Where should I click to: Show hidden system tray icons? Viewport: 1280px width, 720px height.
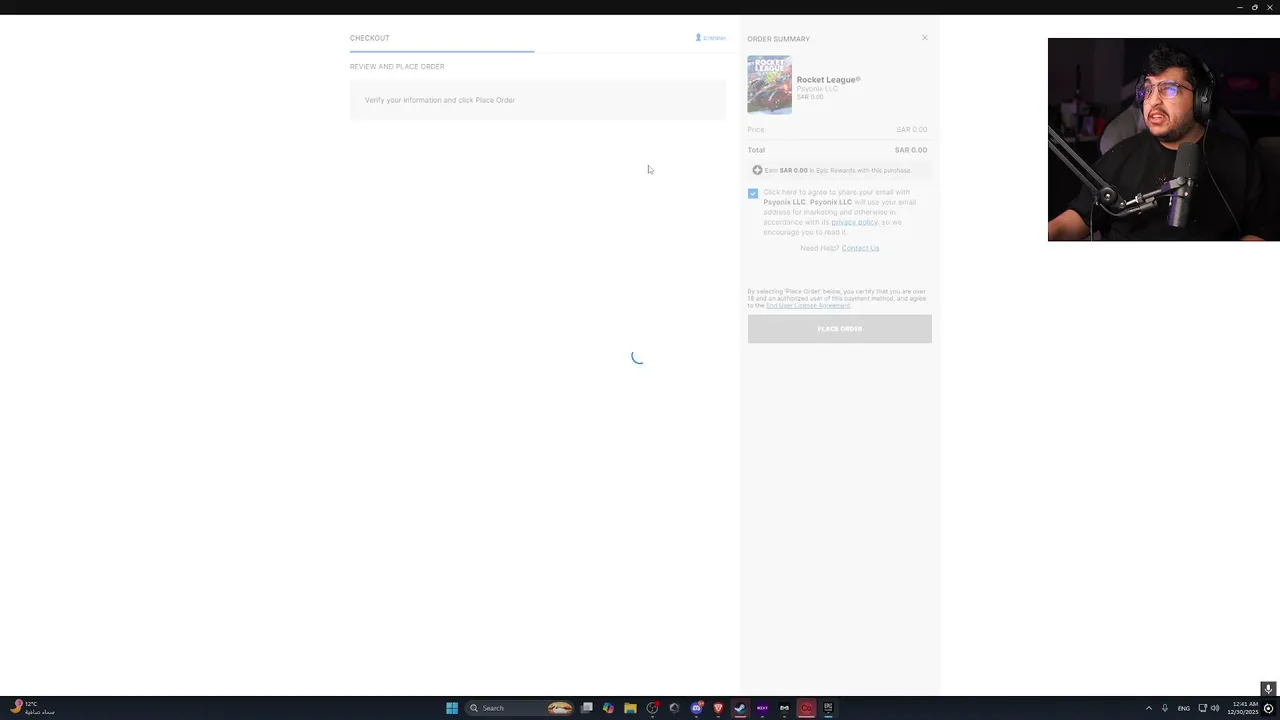[x=1148, y=708]
